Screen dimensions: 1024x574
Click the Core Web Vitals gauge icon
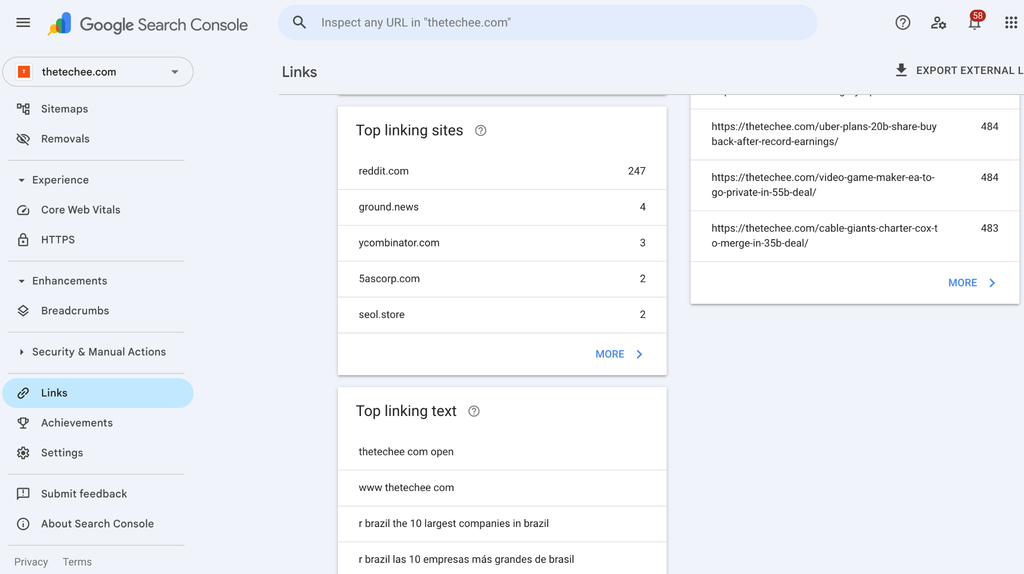[x=23, y=210]
